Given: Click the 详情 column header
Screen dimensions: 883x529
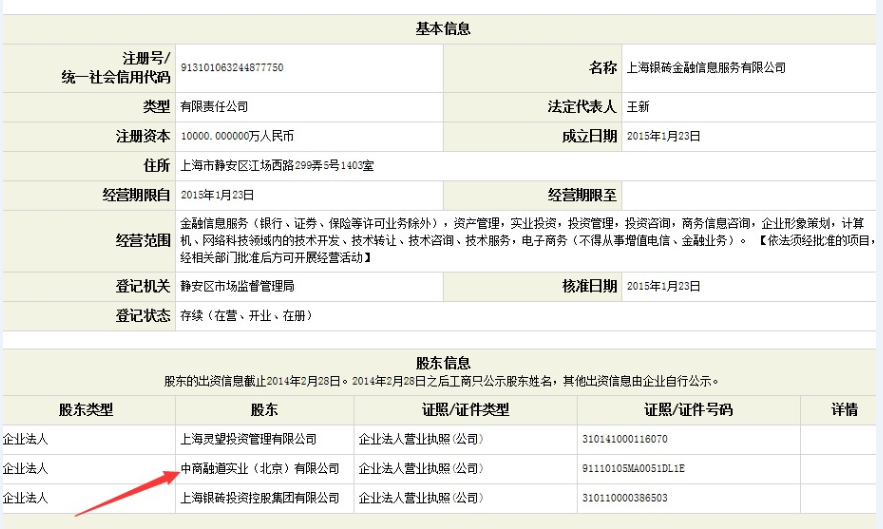Looking at the screenshot, I should [844, 410].
